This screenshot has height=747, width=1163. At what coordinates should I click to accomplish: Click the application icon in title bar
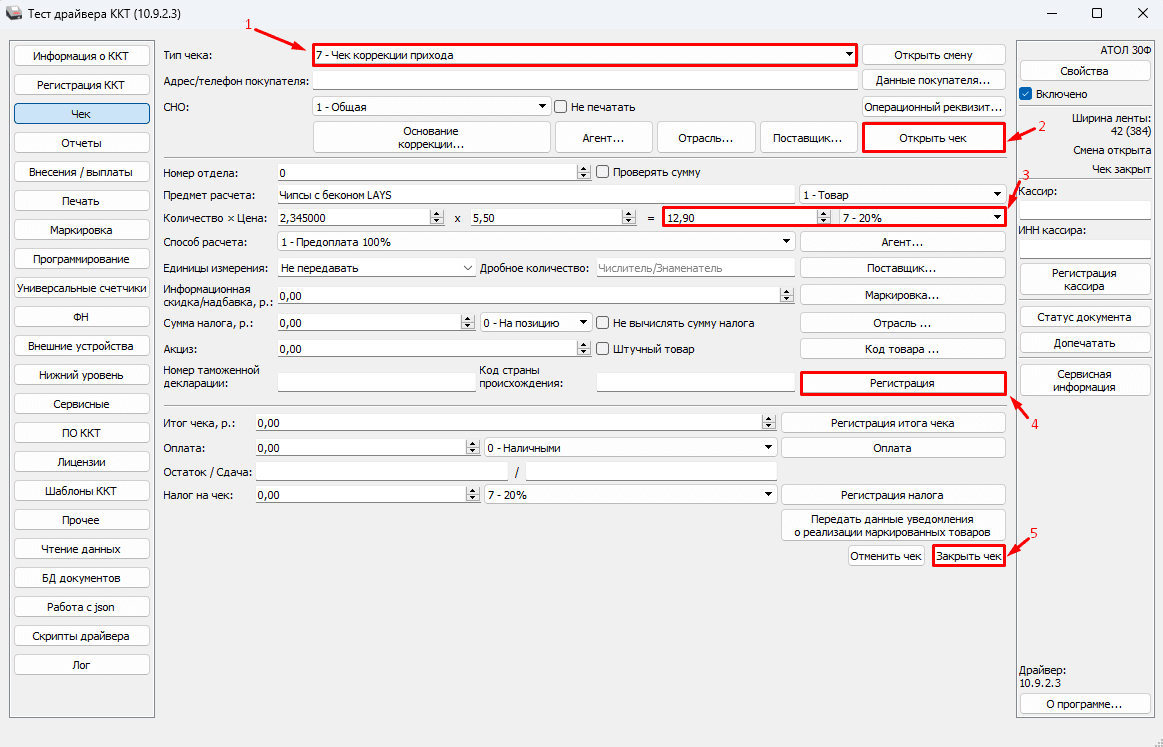13,13
